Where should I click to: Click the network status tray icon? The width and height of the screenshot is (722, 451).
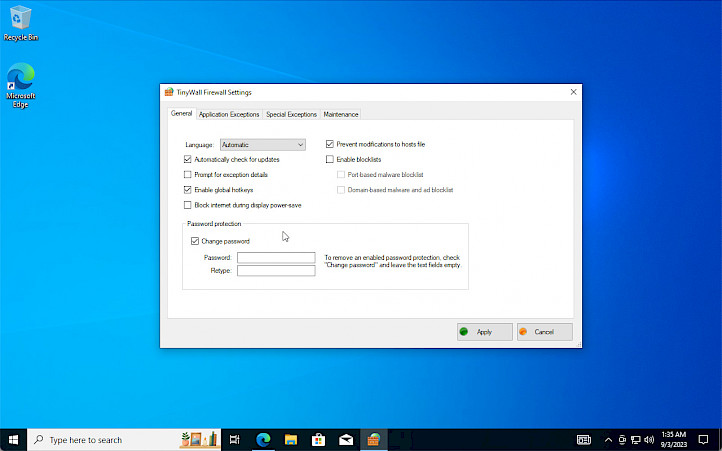[x=636, y=439]
